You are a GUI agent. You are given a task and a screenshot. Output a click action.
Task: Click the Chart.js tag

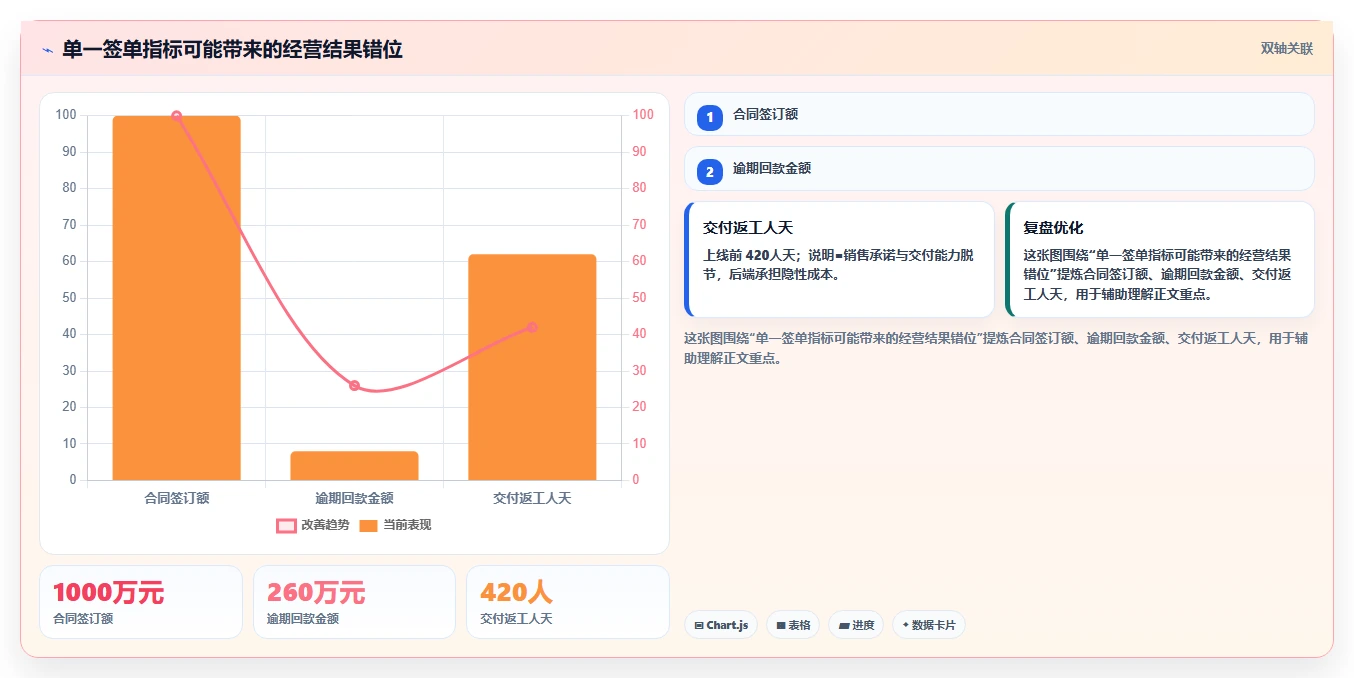[x=721, y=625]
